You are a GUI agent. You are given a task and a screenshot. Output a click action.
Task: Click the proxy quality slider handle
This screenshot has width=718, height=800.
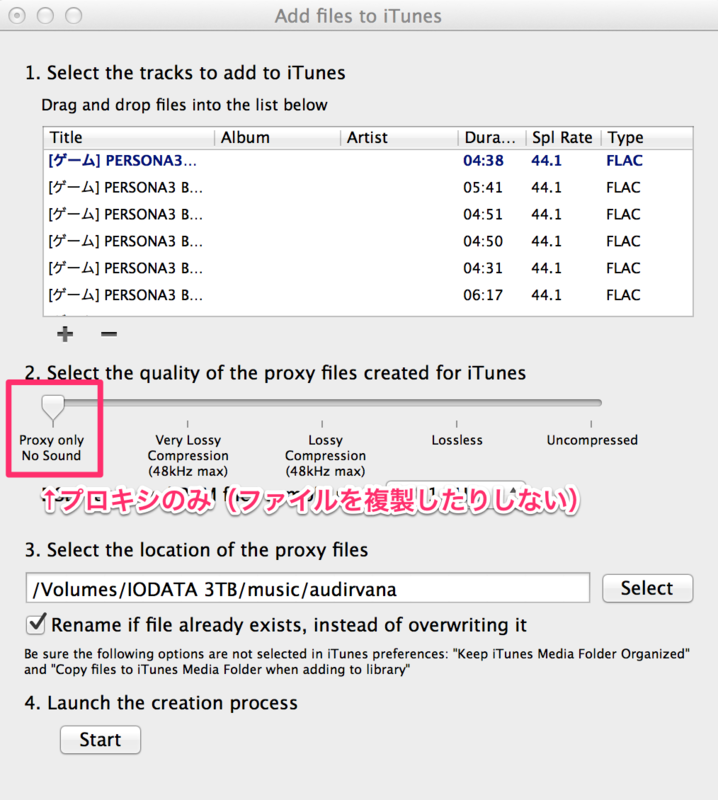pyautogui.click(x=53, y=409)
